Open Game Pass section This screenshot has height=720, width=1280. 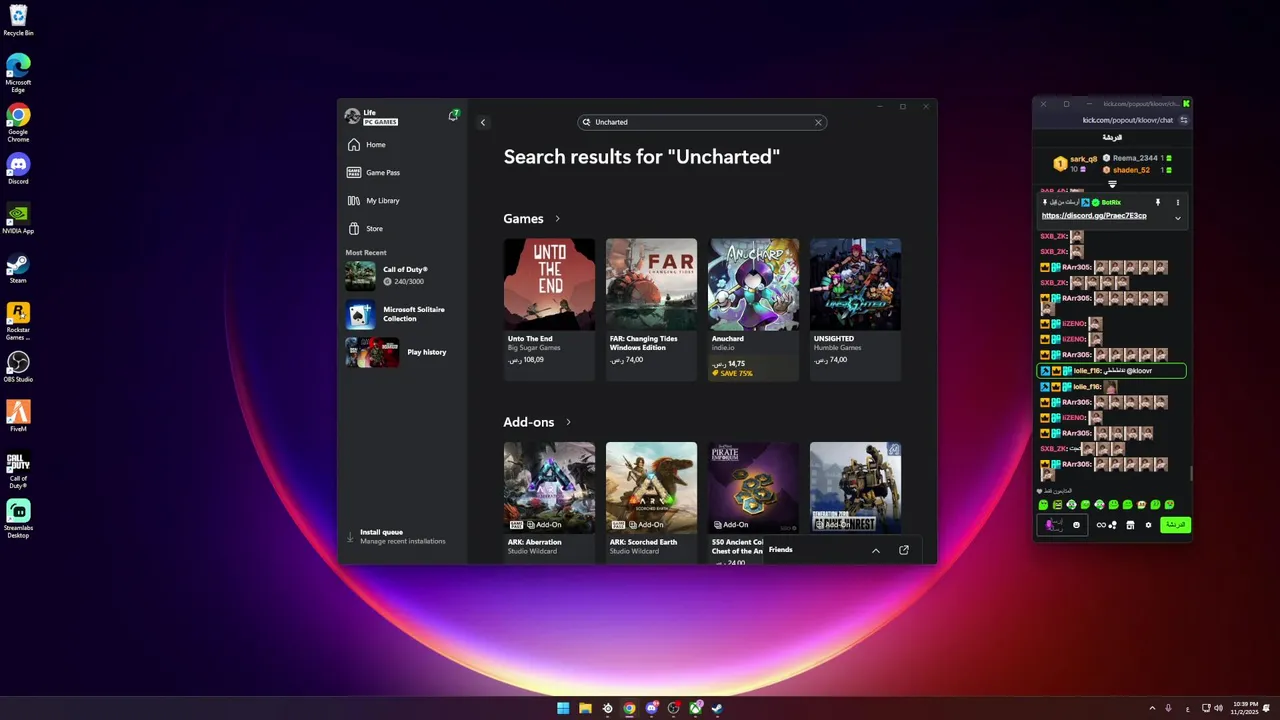(x=373, y=173)
